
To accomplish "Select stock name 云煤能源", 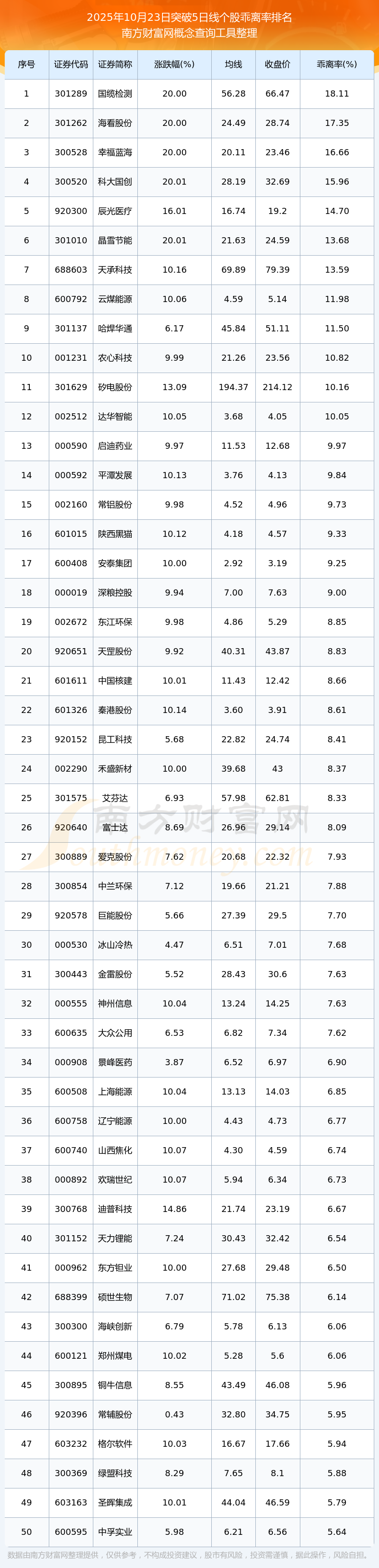I will click(115, 299).
